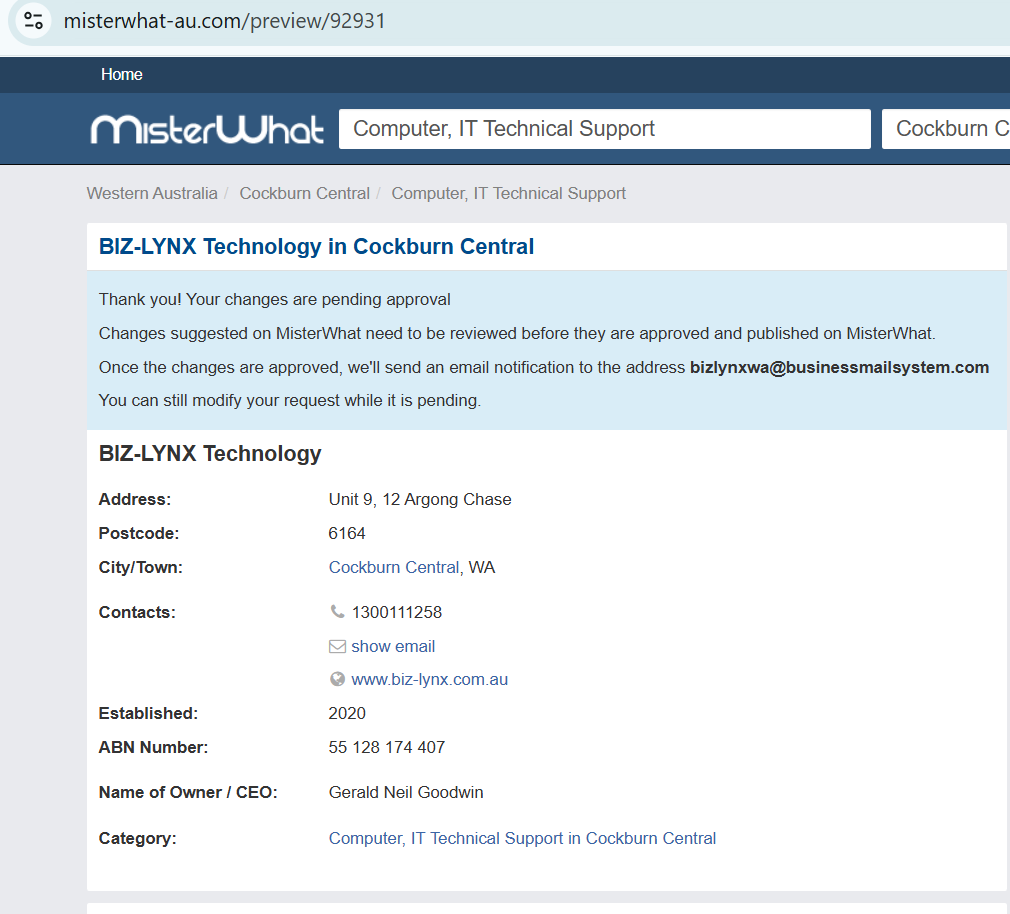Click the City/Town: label

[x=140, y=567]
